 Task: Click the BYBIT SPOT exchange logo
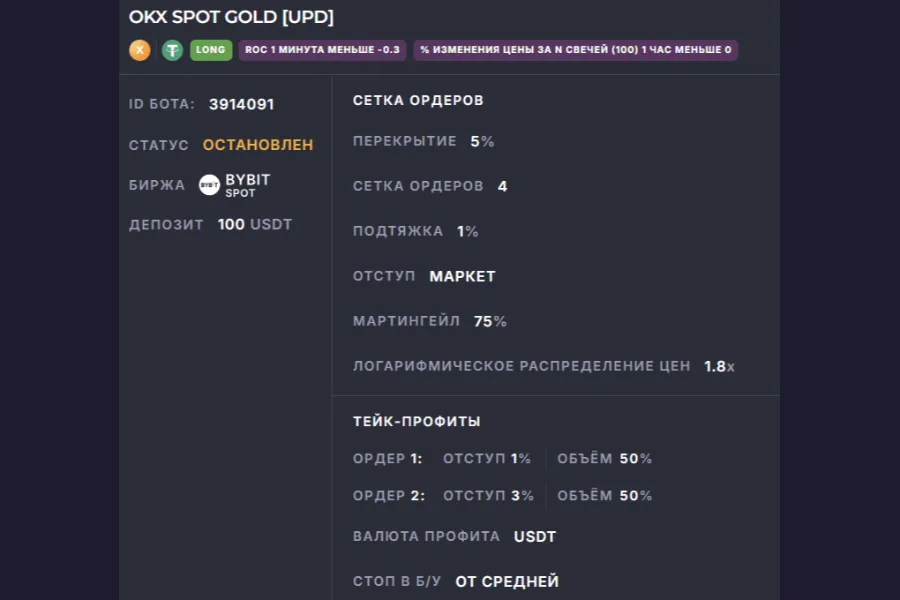point(235,185)
